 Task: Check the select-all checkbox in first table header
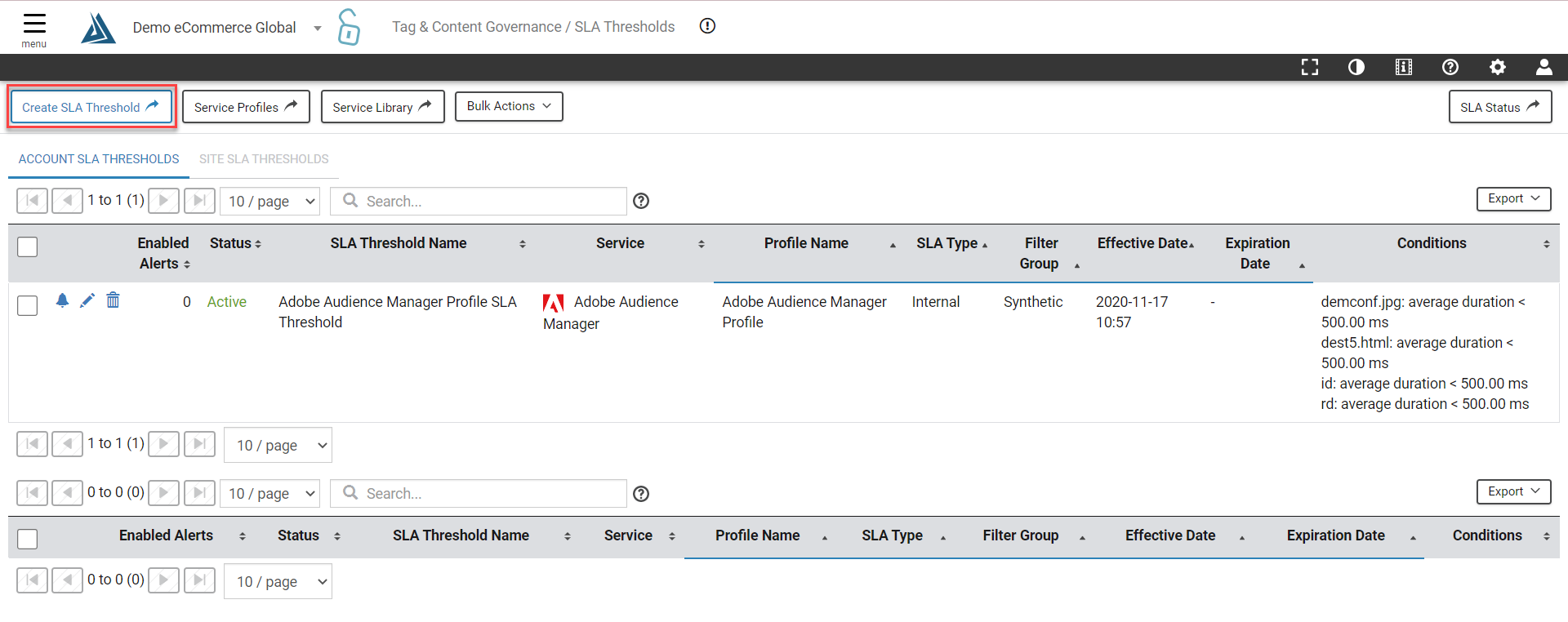pos(28,247)
